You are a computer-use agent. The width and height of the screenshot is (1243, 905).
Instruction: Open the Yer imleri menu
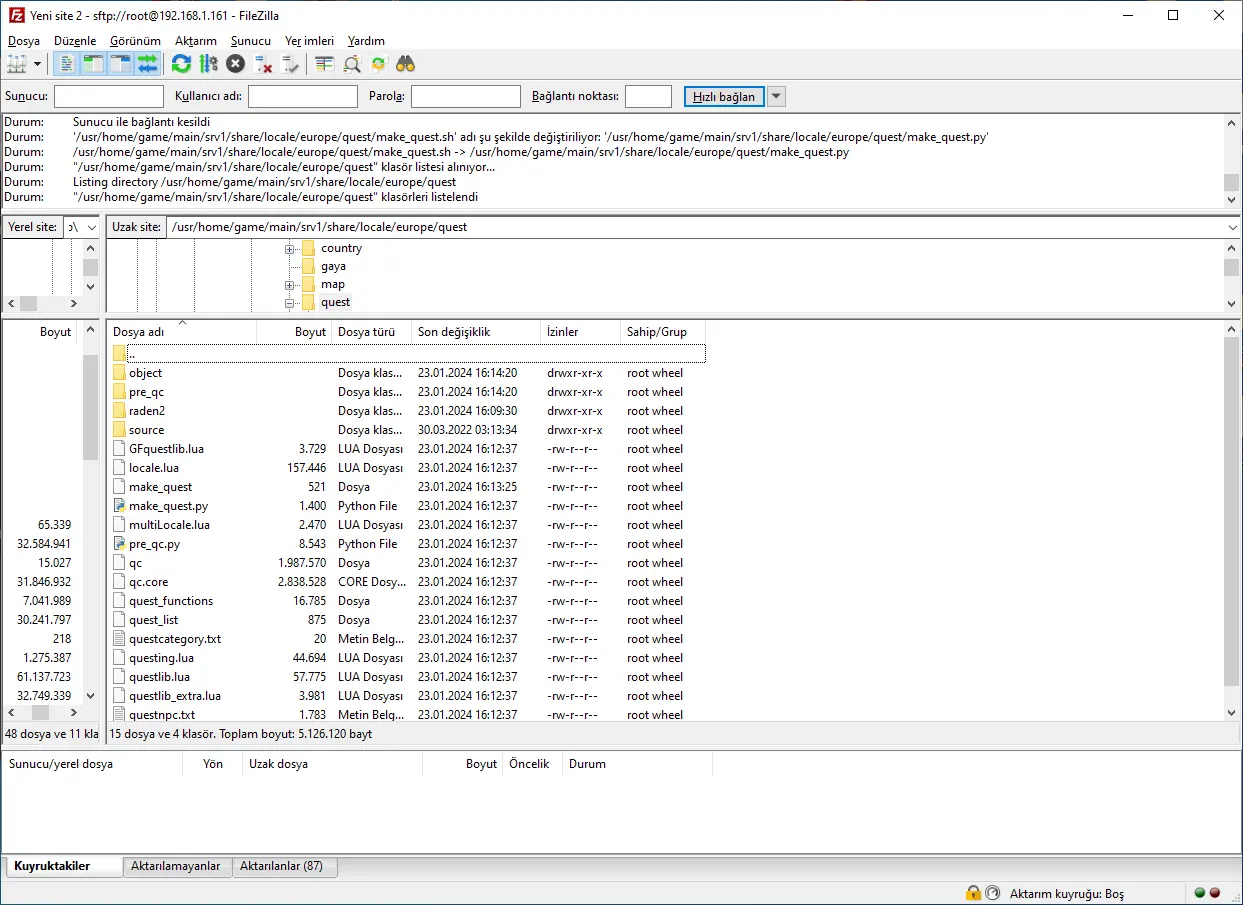[309, 41]
